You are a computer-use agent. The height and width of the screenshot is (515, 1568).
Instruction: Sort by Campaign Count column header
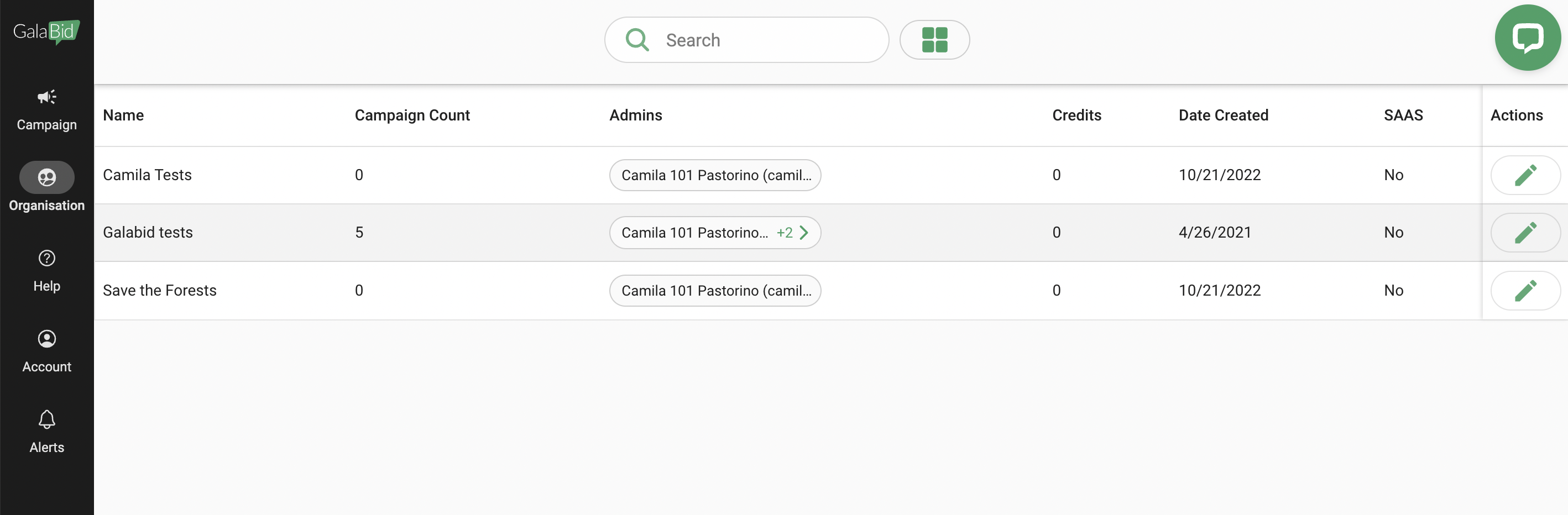click(x=412, y=115)
